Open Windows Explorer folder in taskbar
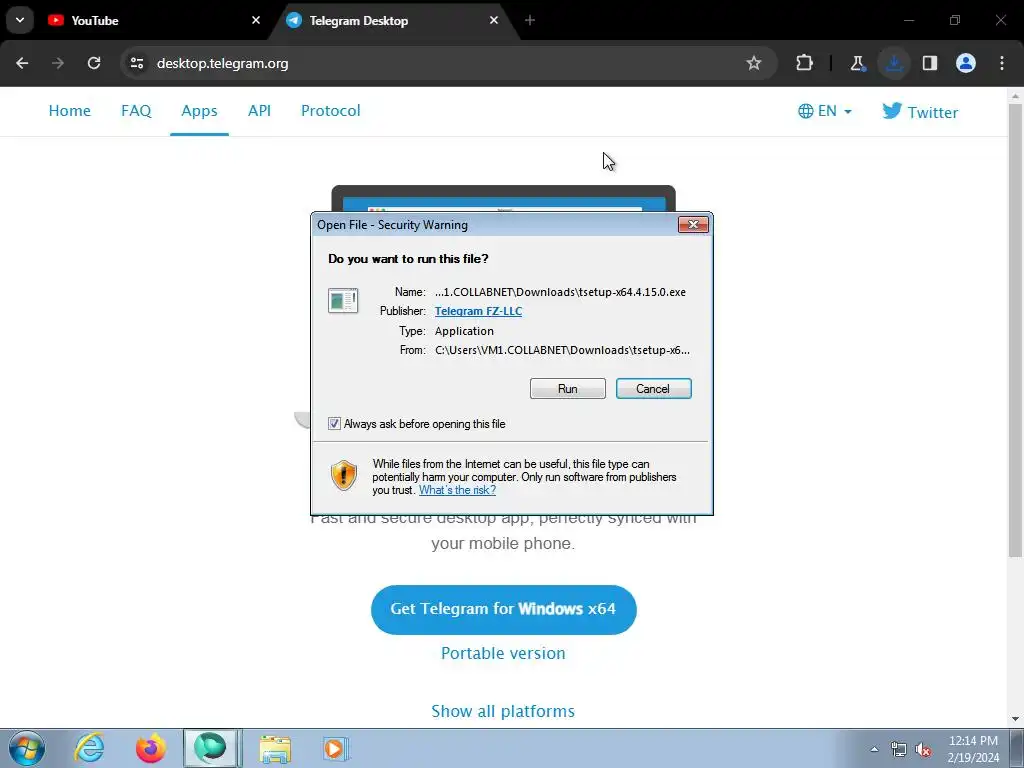The height and width of the screenshot is (768, 1024). (275, 748)
